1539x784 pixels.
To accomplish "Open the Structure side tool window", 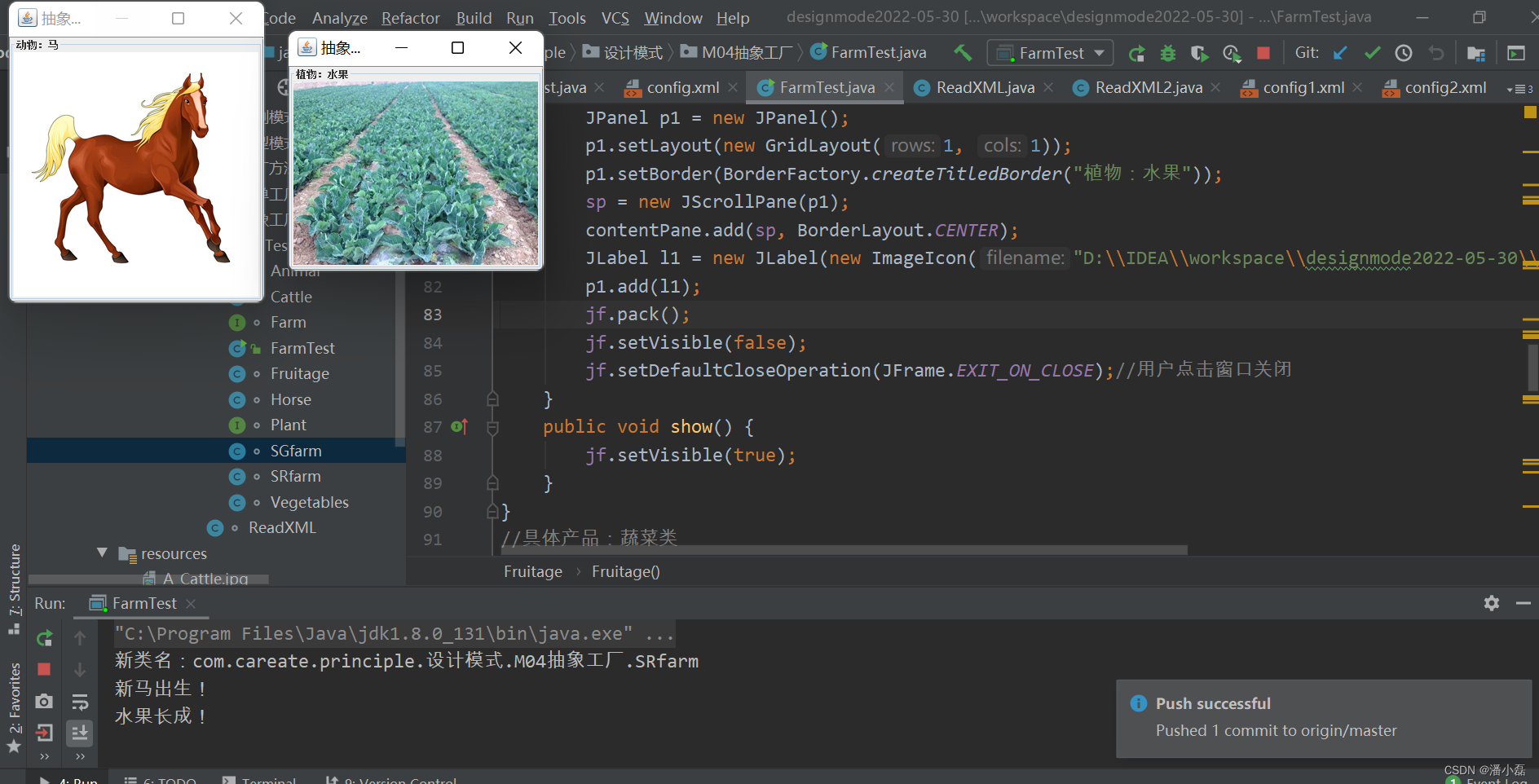I will (14, 588).
